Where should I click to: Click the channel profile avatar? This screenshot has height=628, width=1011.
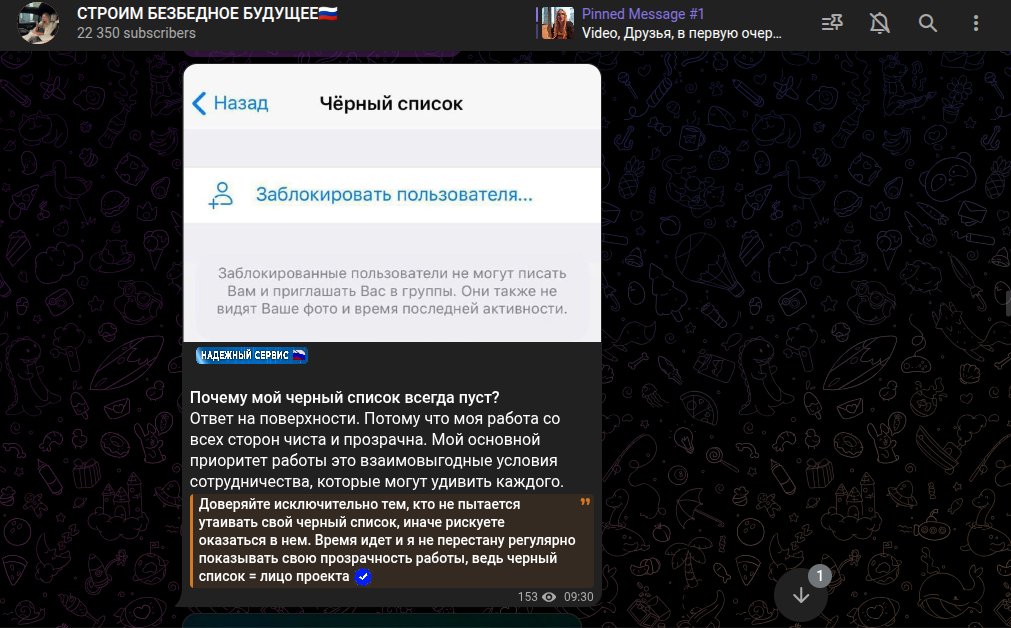pos(38,24)
